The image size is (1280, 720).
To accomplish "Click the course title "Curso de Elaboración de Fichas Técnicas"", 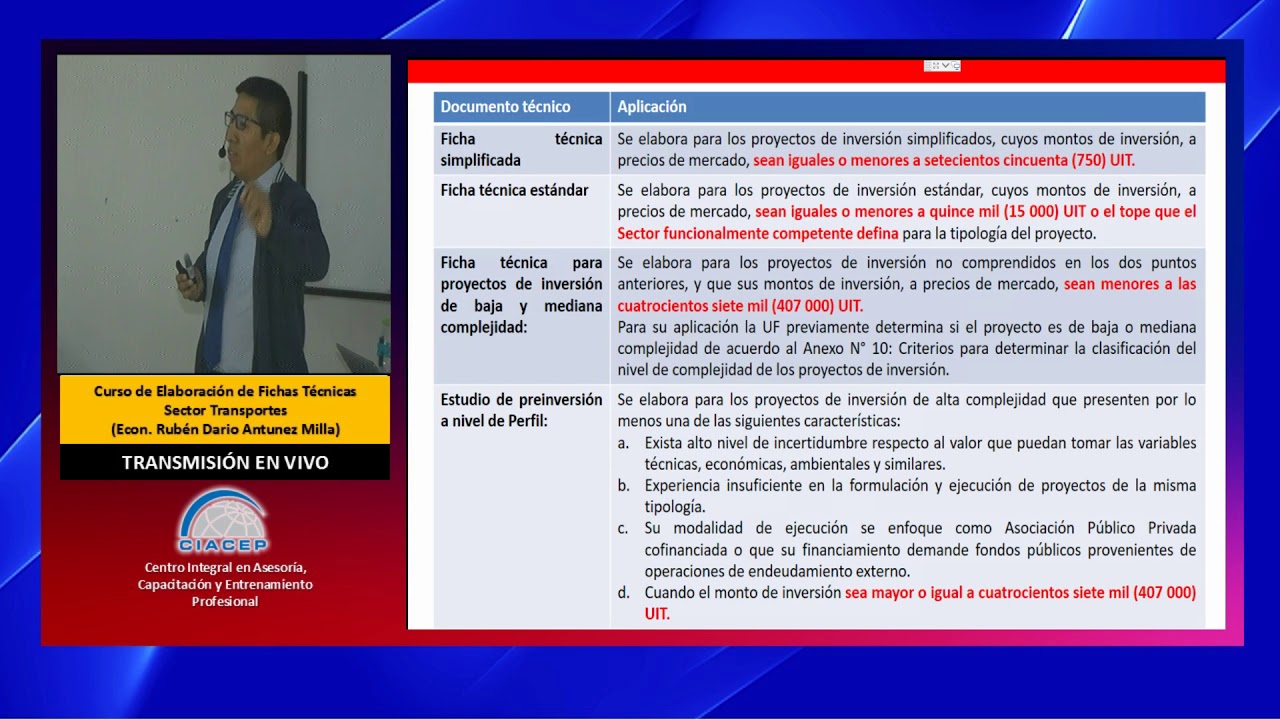I will (x=225, y=391).
